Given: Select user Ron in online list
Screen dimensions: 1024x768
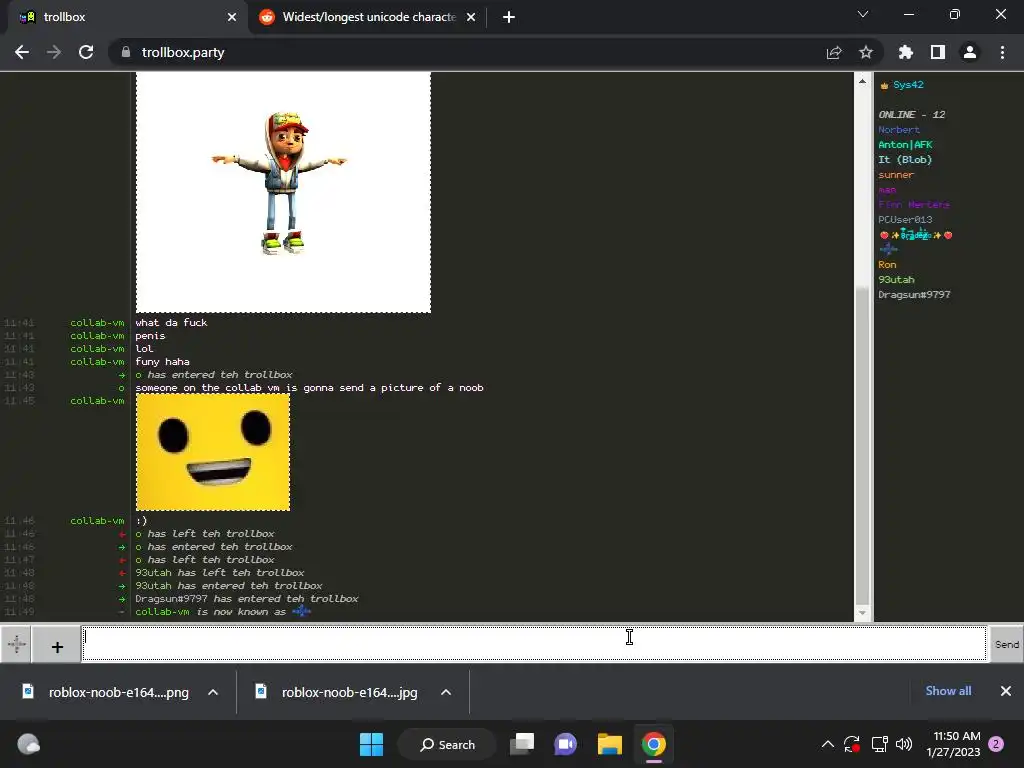Looking at the screenshot, I should [x=887, y=264].
